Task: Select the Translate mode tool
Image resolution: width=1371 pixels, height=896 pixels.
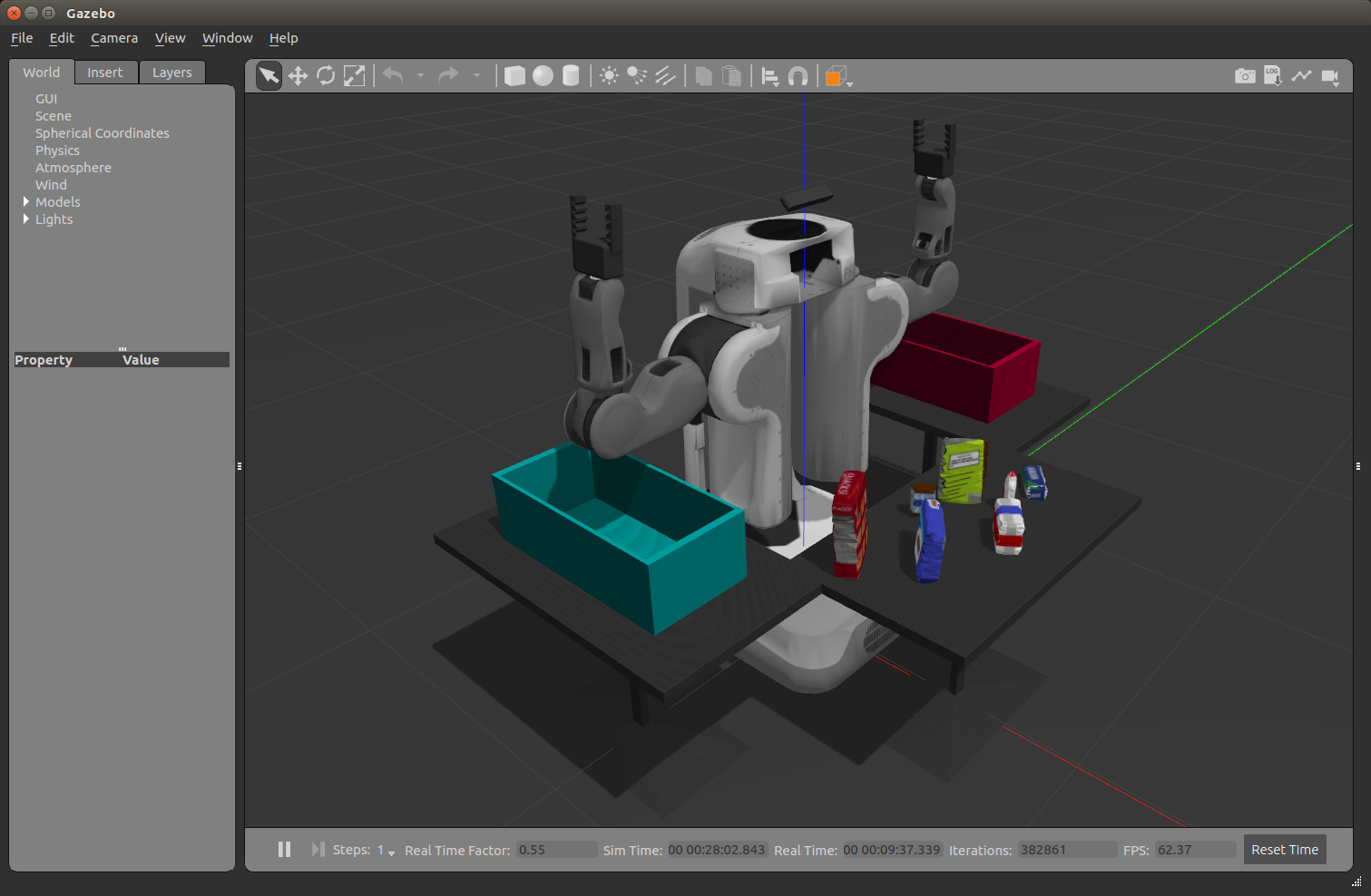Action: click(x=298, y=76)
